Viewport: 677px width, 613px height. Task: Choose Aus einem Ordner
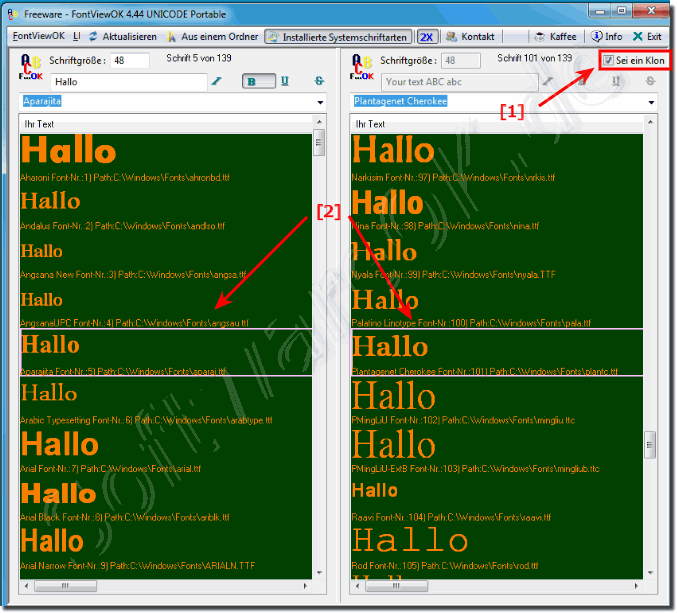click(212, 37)
